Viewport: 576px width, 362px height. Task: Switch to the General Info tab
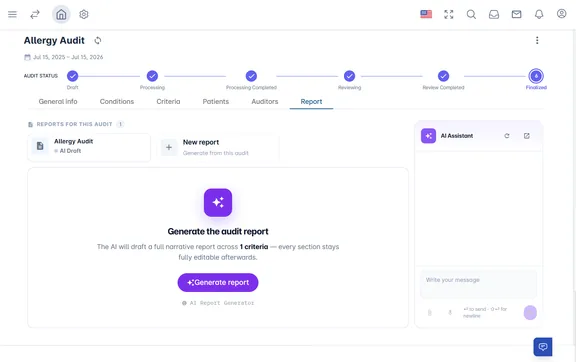coord(58,101)
